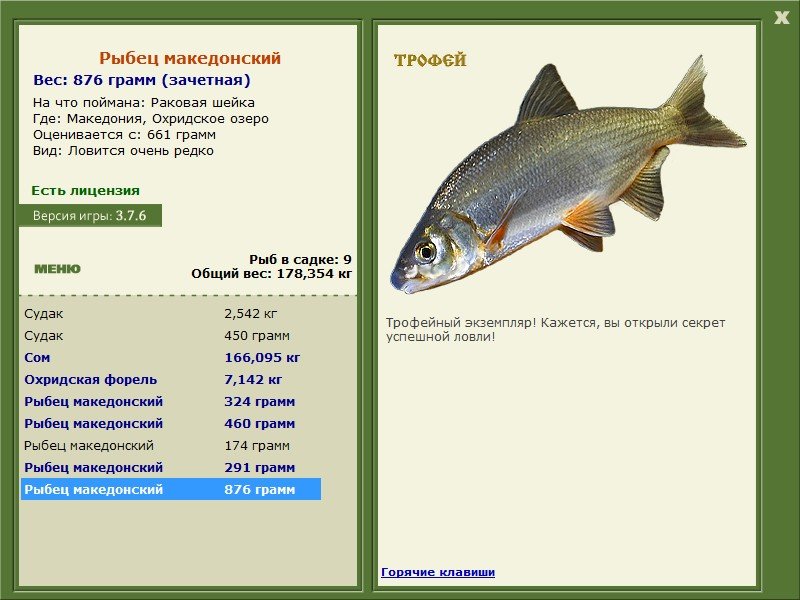Select the Охридская форель 7,142 кг row
This screenshot has height=600, width=800.
click(x=171, y=380)
